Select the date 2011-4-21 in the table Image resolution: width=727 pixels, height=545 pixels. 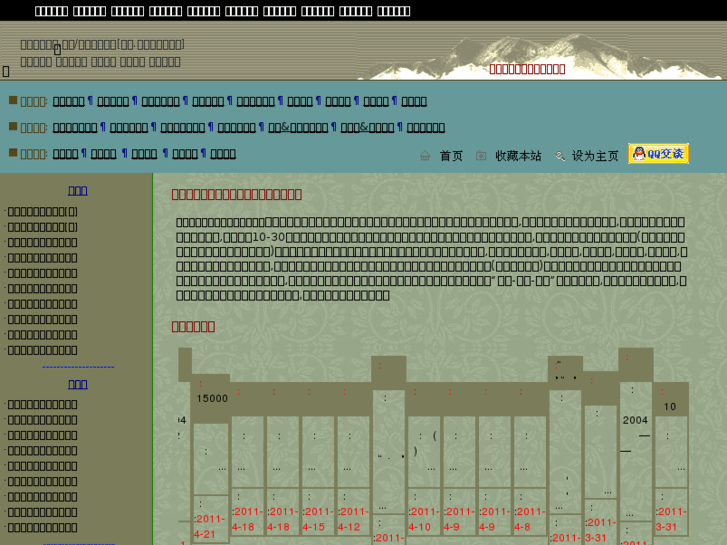(x=210, y=526)
